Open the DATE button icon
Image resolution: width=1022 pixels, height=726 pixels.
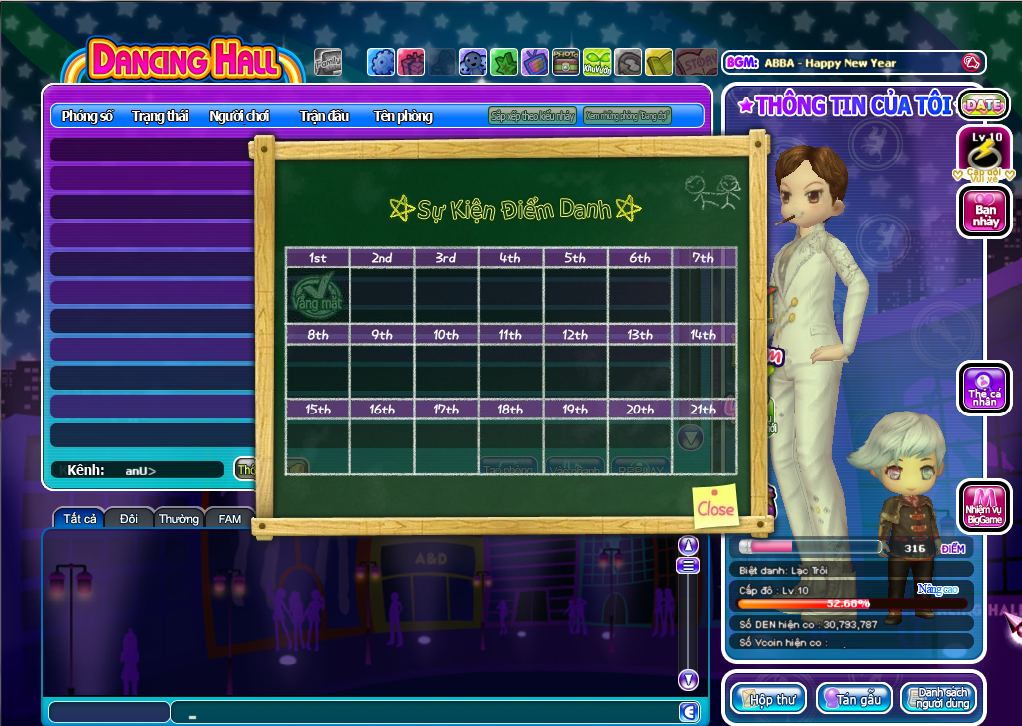[x=983, y=105]
